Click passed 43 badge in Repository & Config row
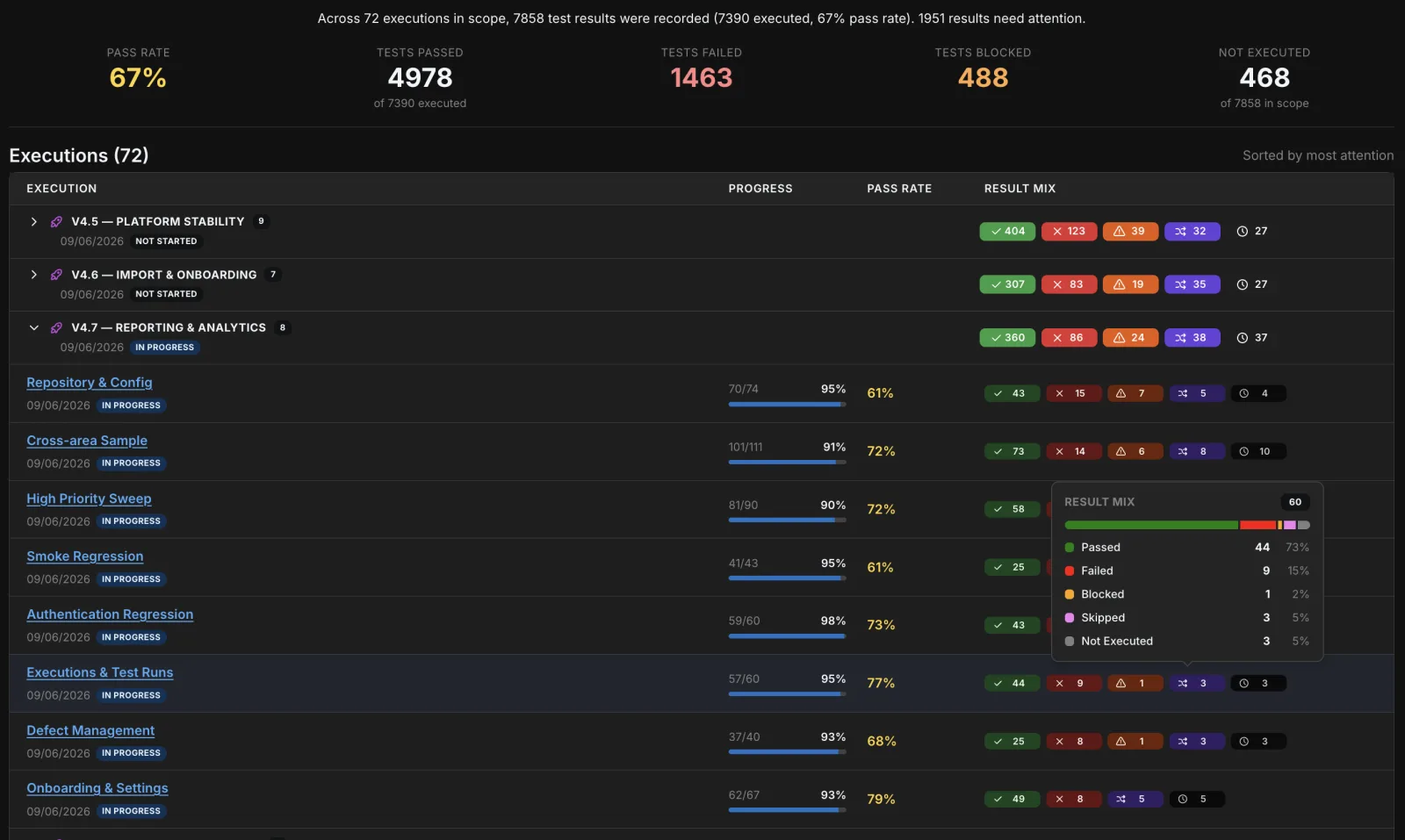The height and width of the screenshot is (840, 1405). [x=1012, y=393]
